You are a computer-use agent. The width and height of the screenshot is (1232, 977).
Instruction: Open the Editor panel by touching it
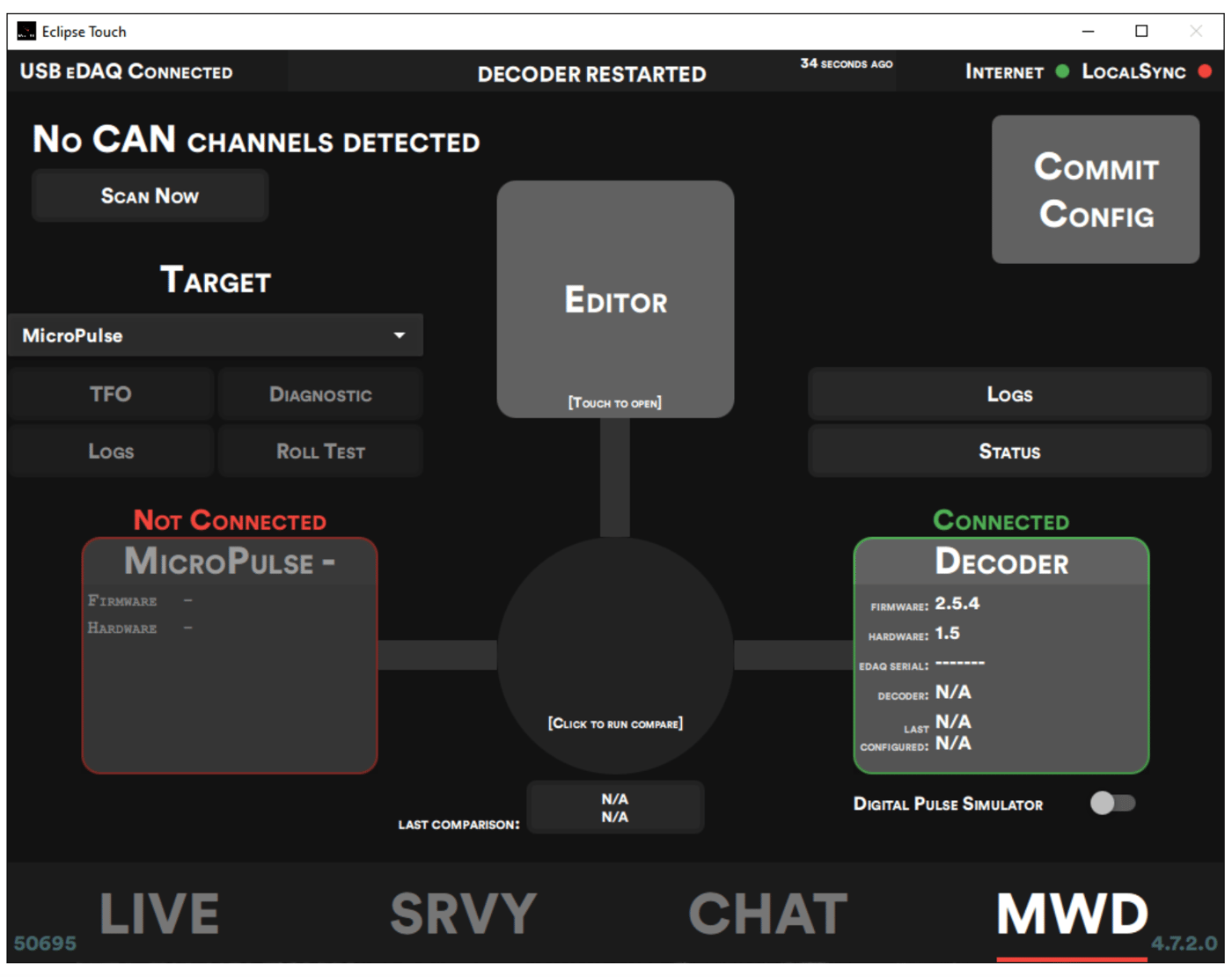pyautogui.click(x=616, y=299)
